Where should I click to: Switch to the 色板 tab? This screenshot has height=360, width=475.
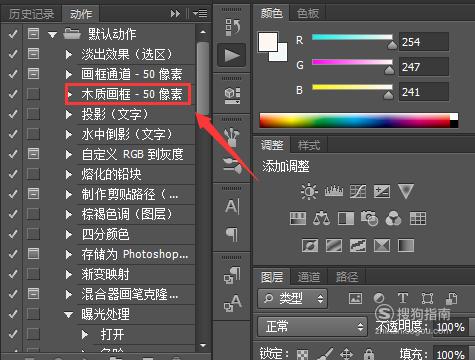307,13
